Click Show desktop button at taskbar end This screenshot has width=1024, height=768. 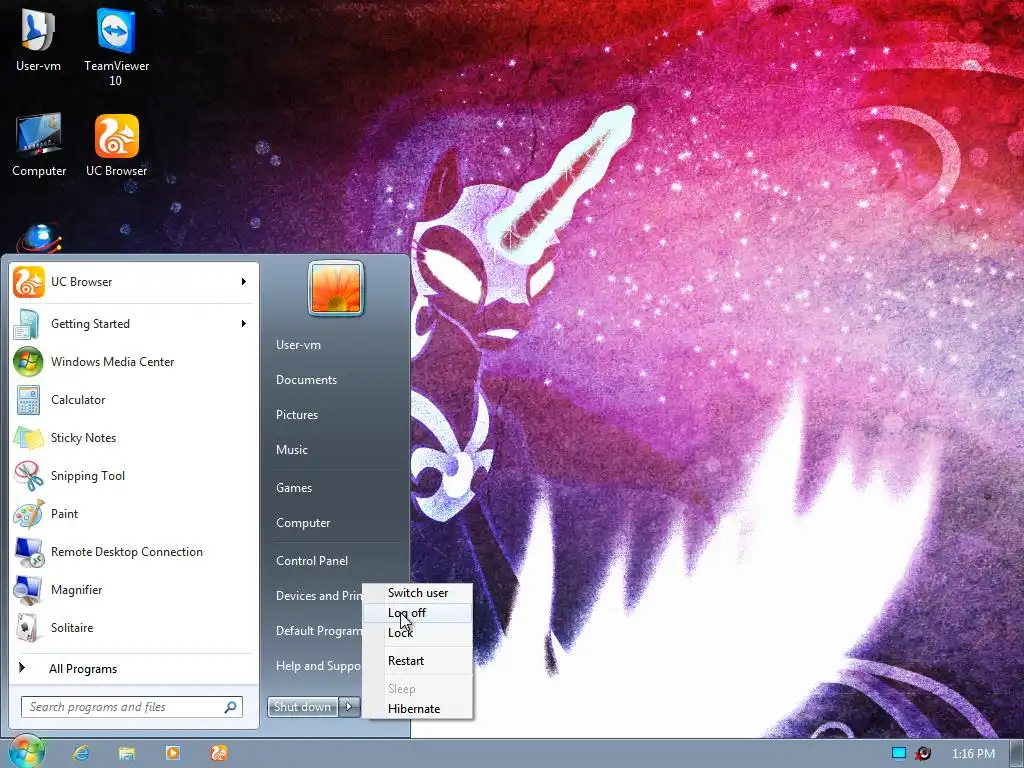[x=1017, y=754]
